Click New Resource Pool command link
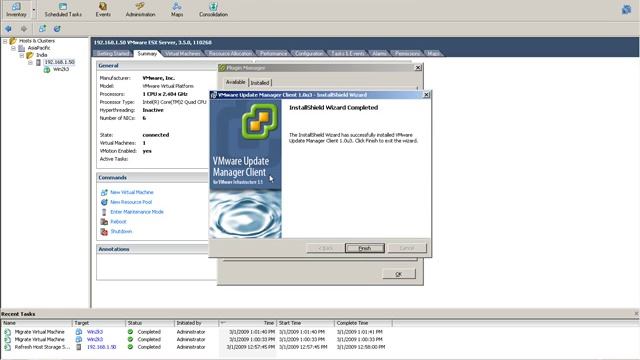 coord(131,202)
